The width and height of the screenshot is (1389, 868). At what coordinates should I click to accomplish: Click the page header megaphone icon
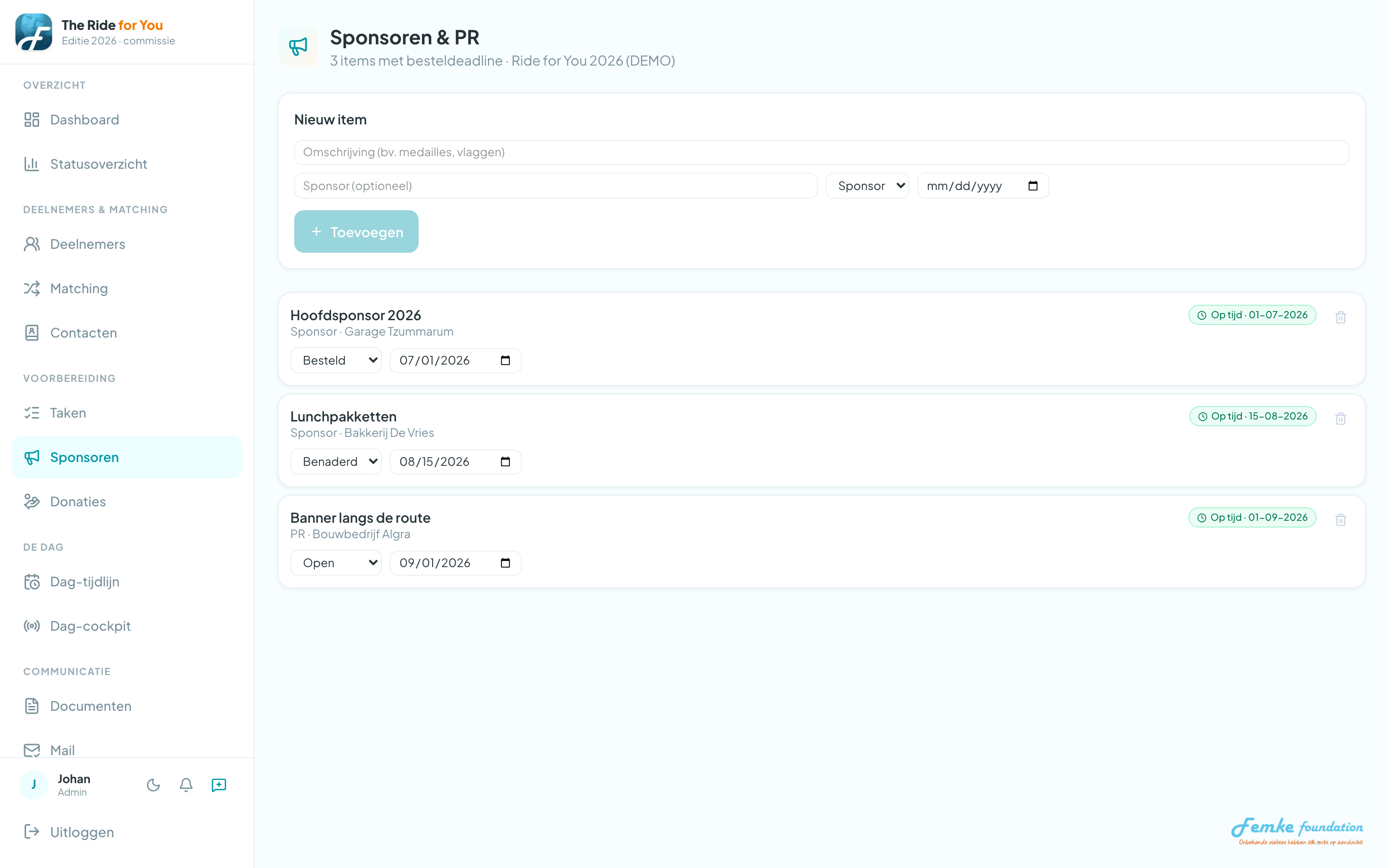(x=298, y=46)
